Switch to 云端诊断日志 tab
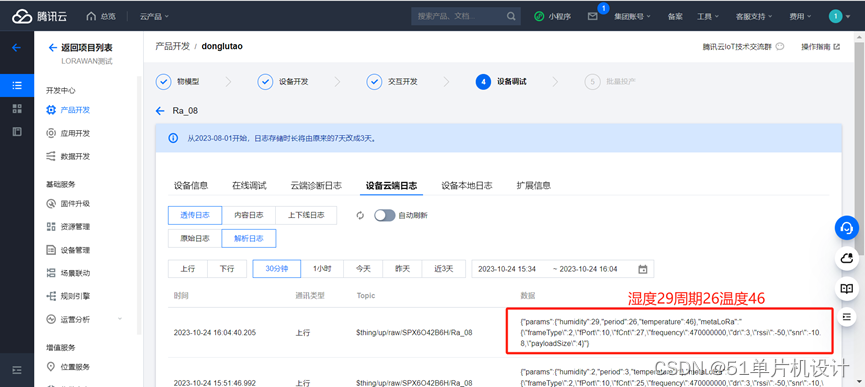The width and height of the screenshot is (865, 387). click(x=316, y=185)
